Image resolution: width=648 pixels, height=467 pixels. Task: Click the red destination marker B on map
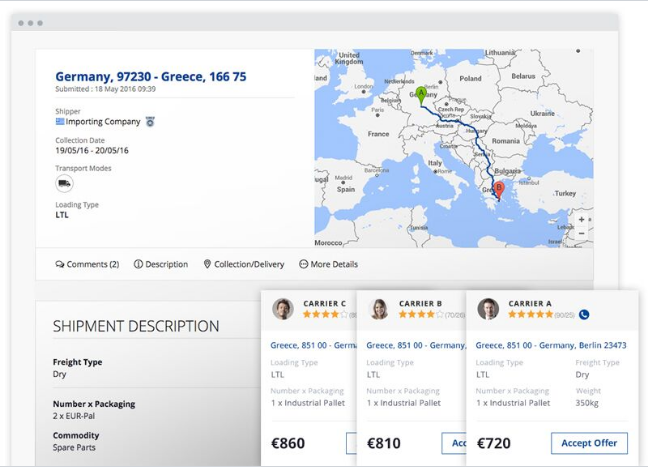coord(498,187)
